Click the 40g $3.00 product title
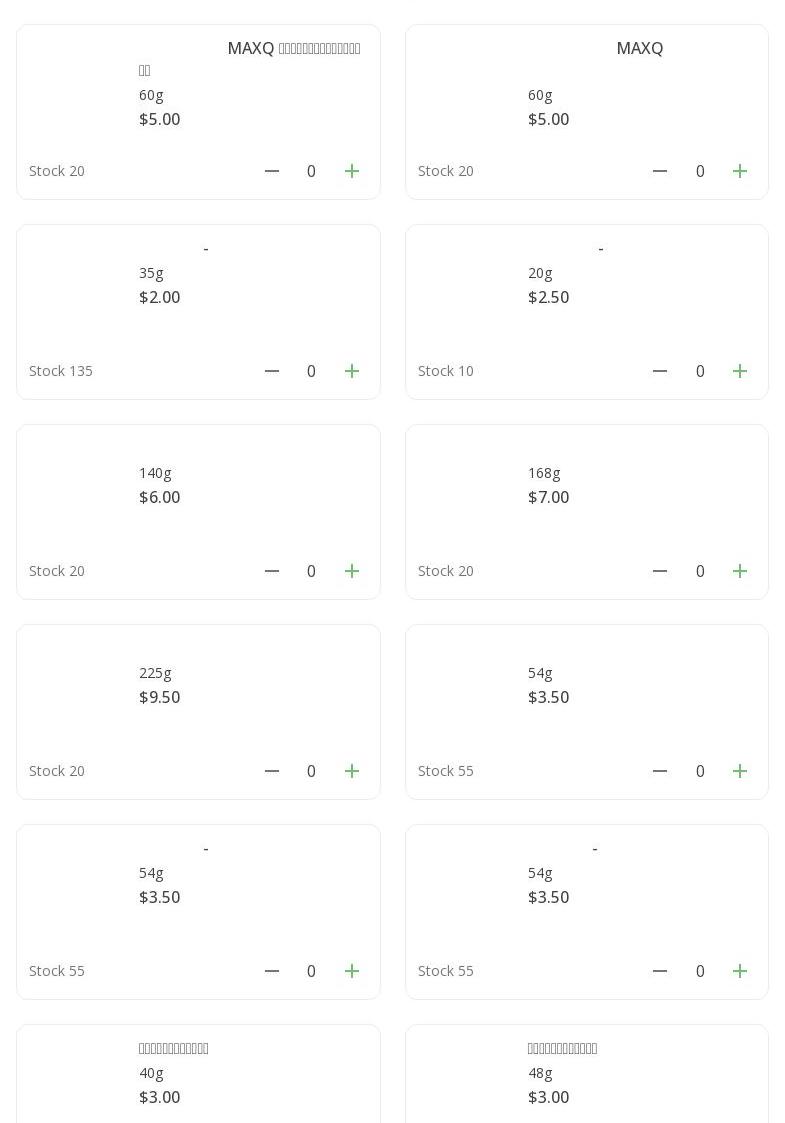 (x=174, y=1048)
